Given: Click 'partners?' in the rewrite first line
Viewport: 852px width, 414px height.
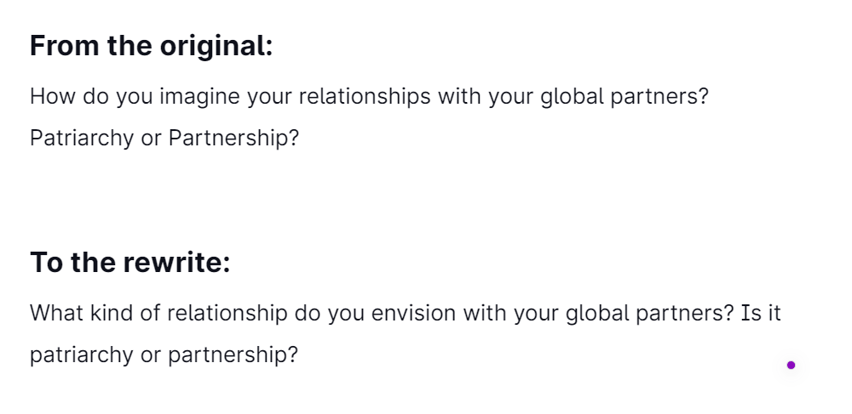Looking at the screenshot, I should coord(685,313).
